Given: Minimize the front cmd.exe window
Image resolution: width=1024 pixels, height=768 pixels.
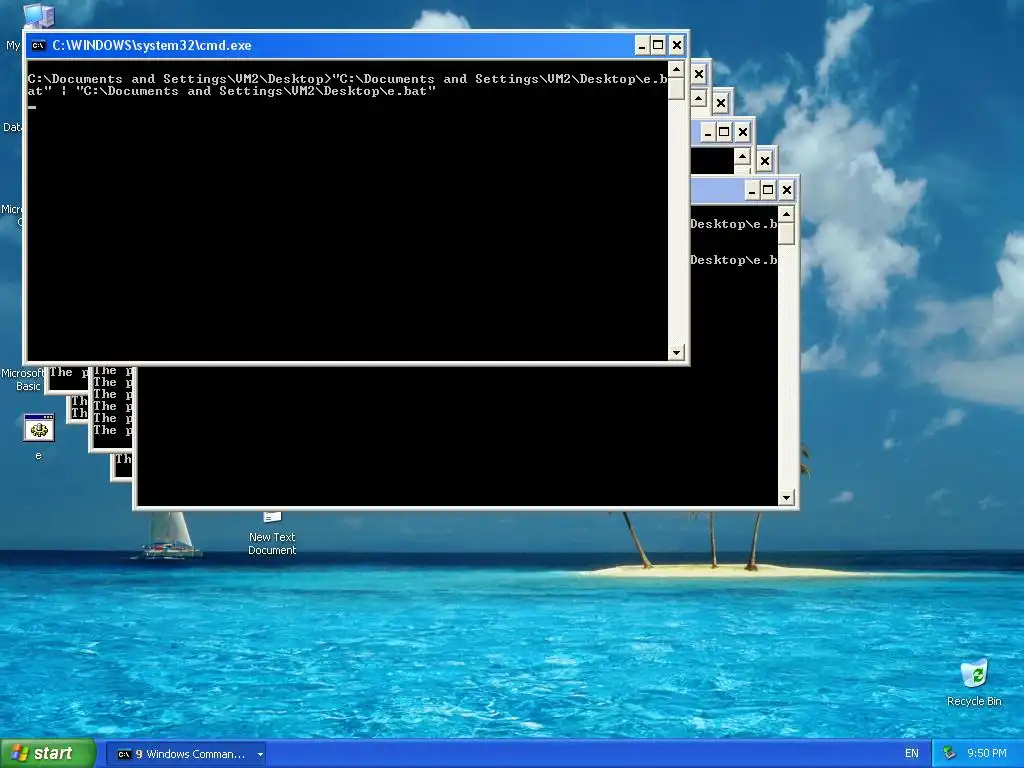Looking at the screenshot, I should point(642,45).
